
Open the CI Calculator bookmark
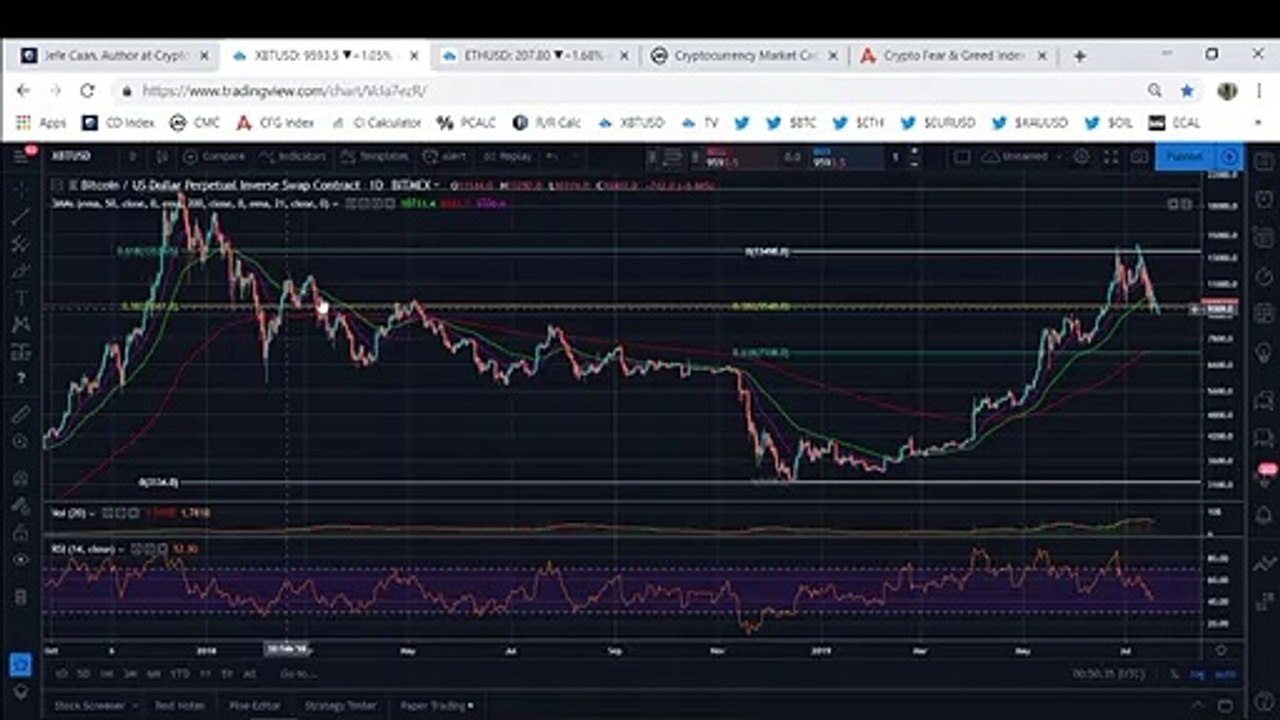(x=376, y=123)
